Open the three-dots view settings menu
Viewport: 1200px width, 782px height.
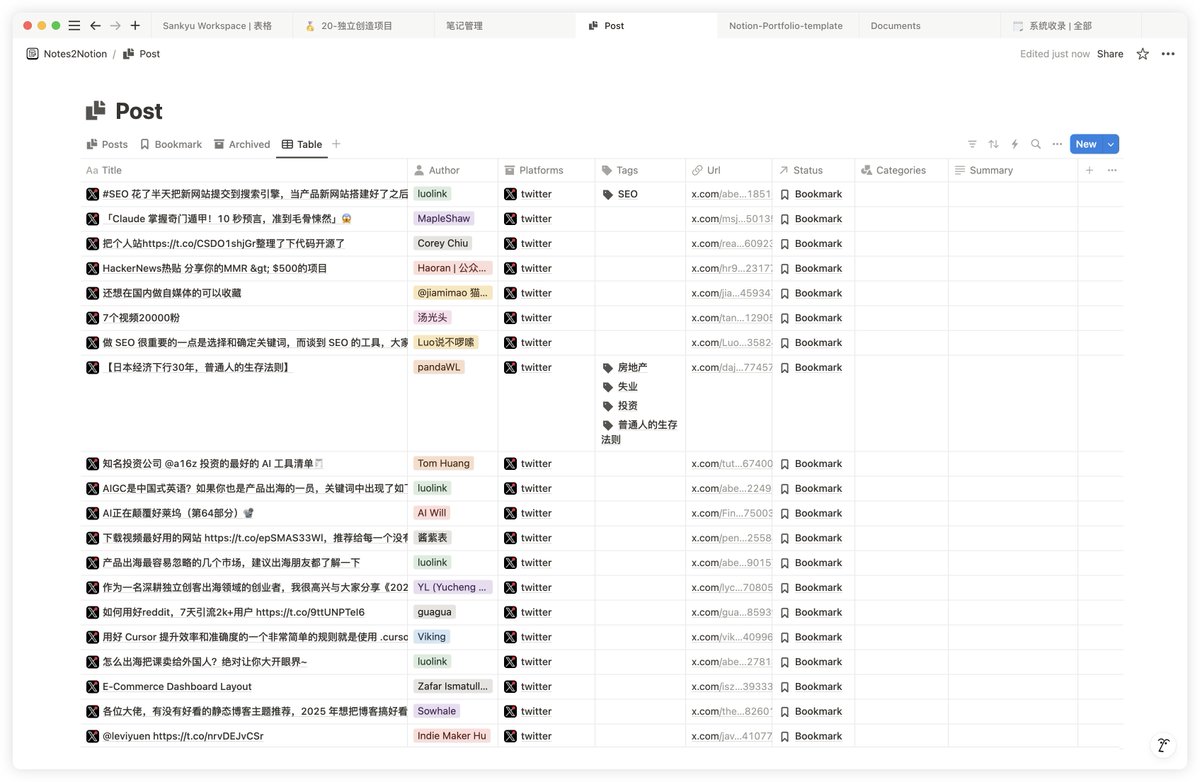(x=1056, y=143)
